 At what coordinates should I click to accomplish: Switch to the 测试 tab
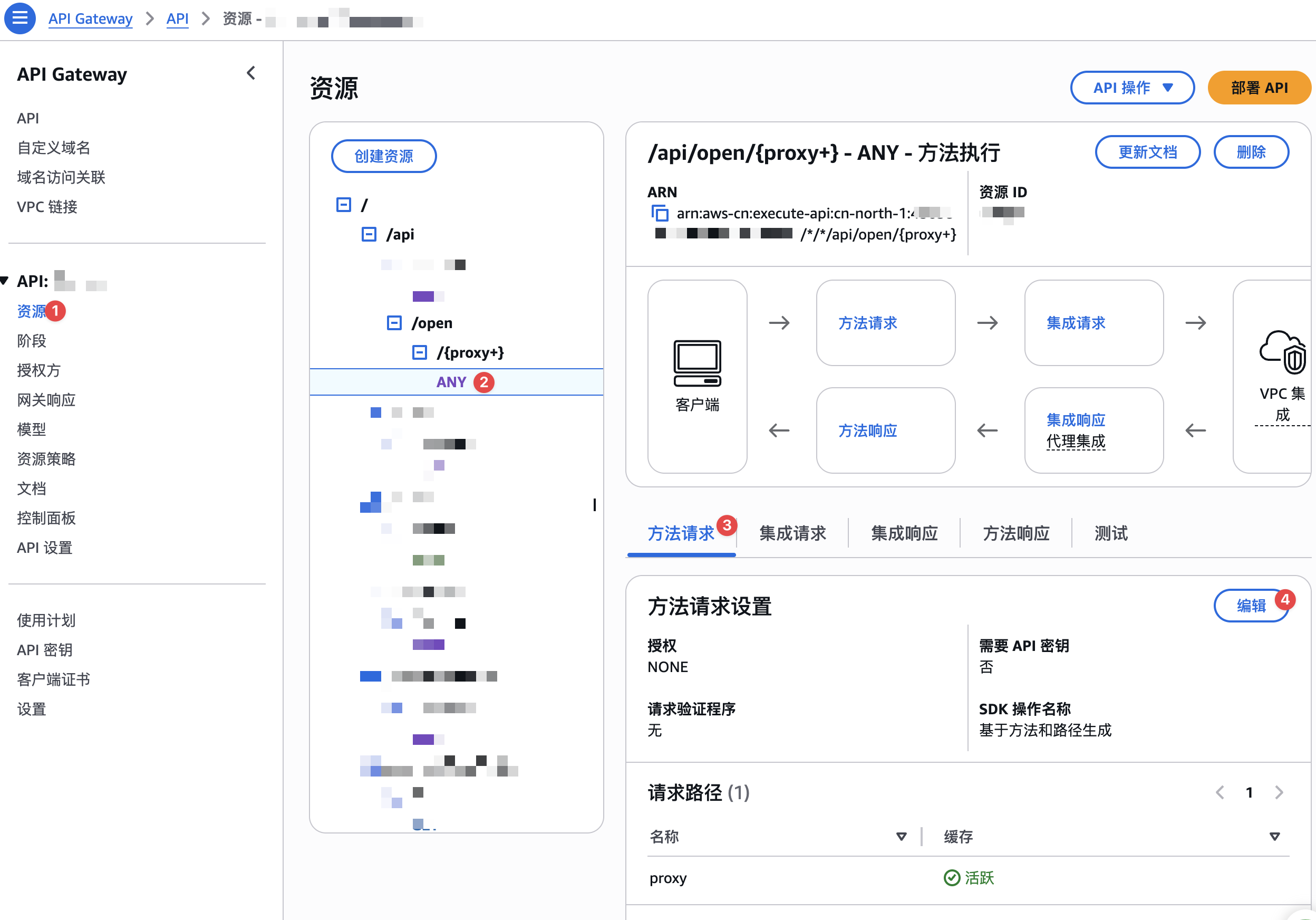click(x=1110, y=533)
